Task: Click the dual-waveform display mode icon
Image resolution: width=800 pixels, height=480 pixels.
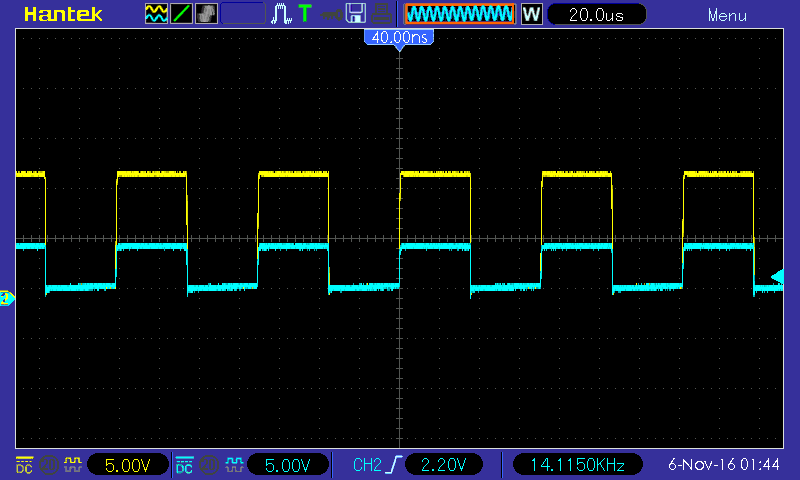Action: 156,14
